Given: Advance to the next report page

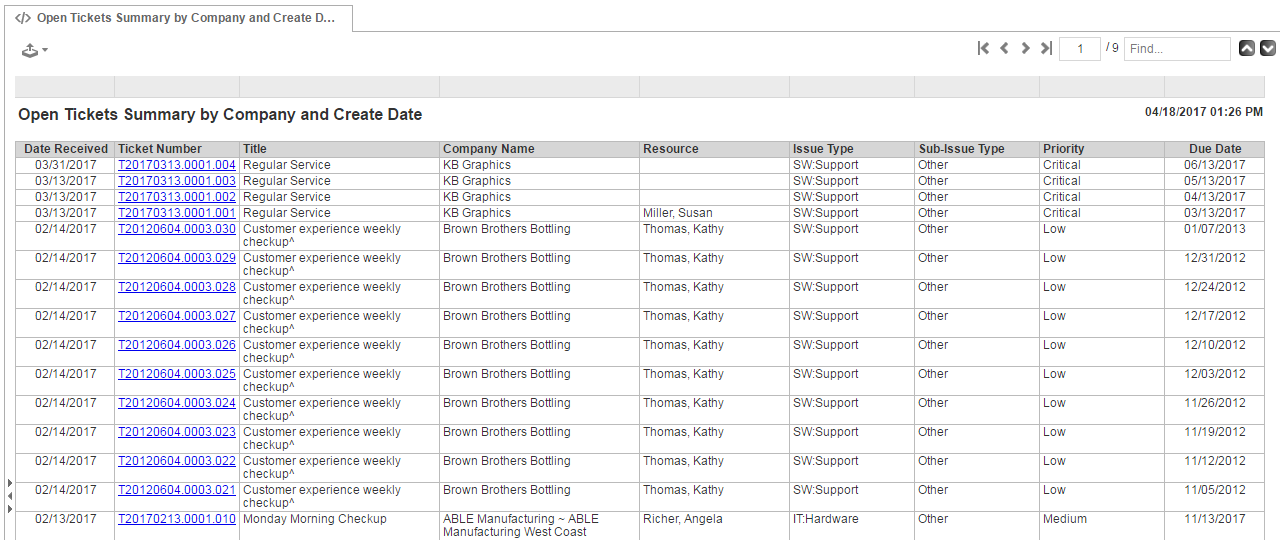Looking at the screenshot, I should 1025,48.
